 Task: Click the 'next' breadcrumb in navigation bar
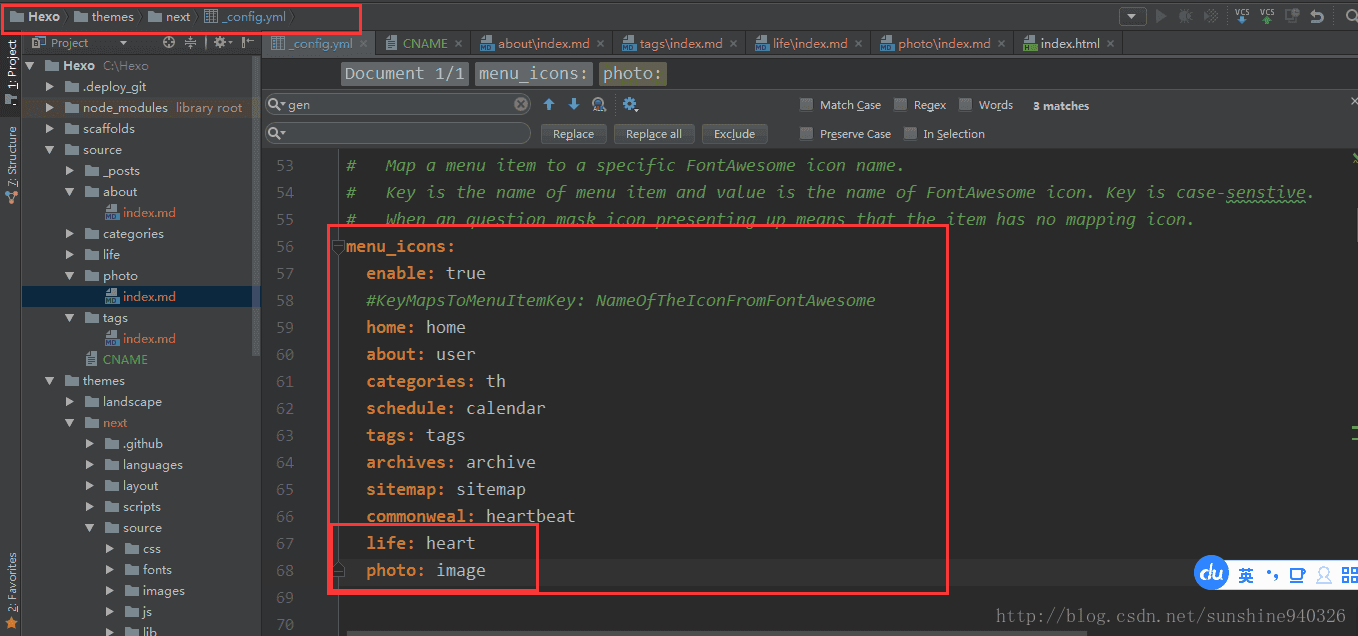[170, 16]
